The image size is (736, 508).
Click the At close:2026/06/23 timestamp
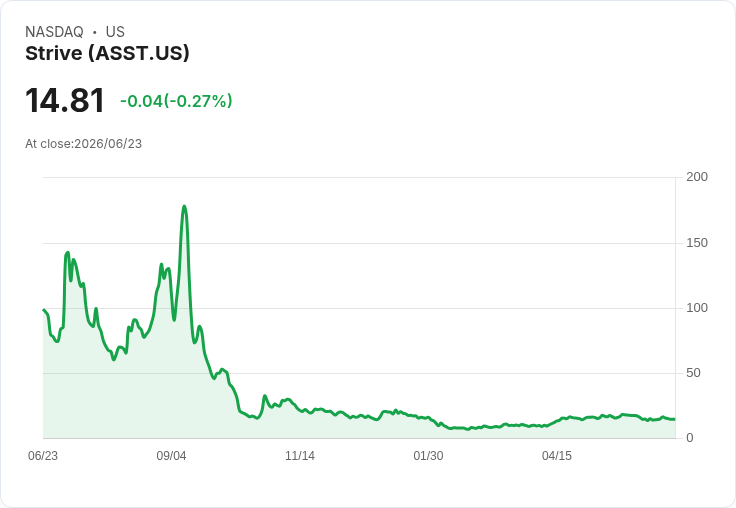[x=84, y=144]
